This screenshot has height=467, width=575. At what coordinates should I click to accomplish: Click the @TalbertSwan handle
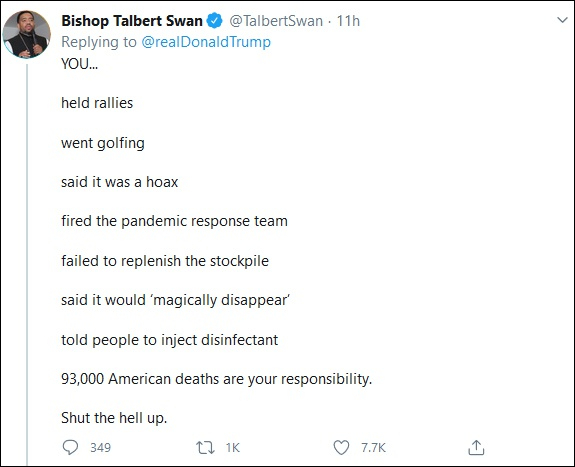(276, 21)
